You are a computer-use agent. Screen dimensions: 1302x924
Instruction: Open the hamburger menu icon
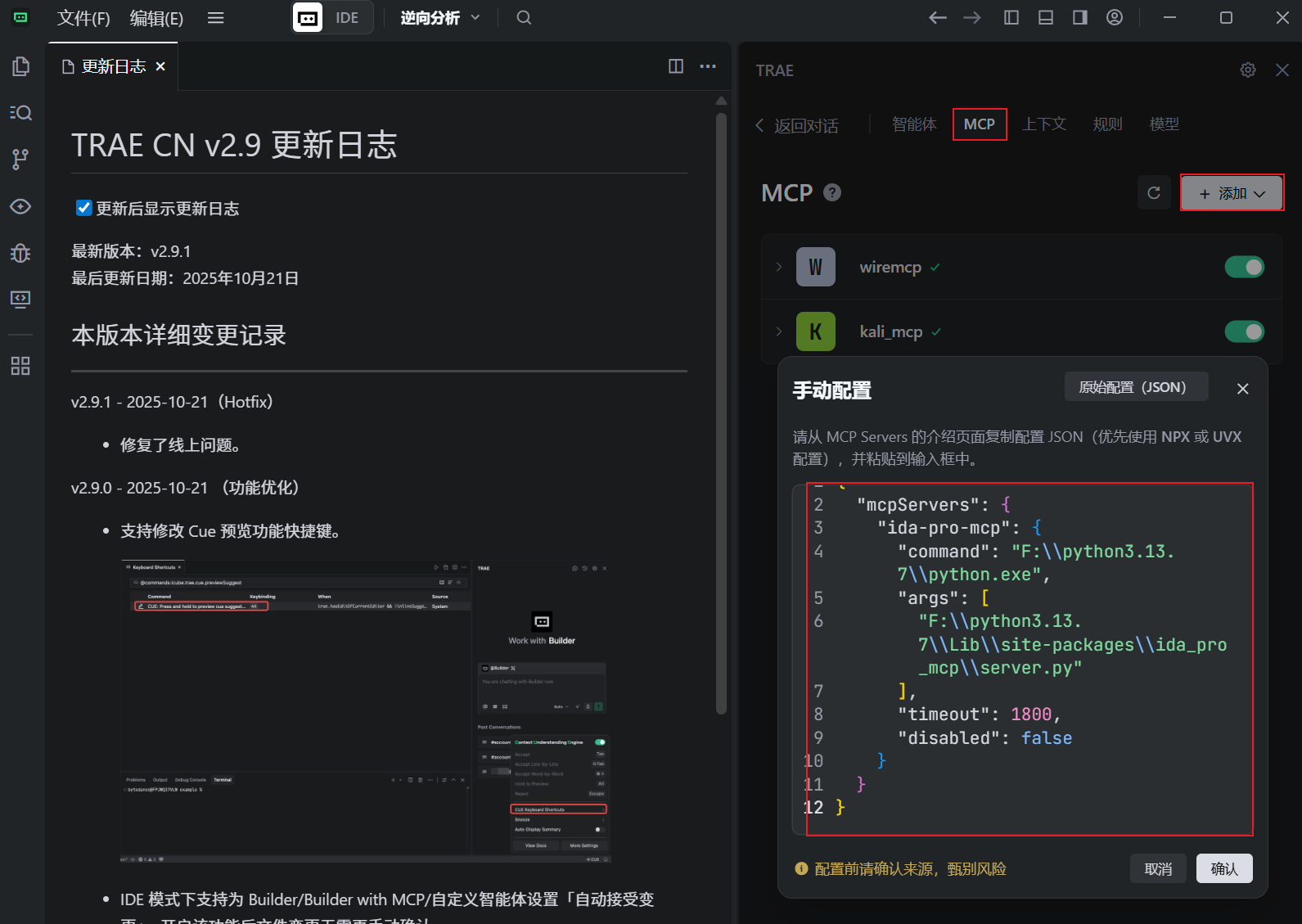[x=216, y=18]
